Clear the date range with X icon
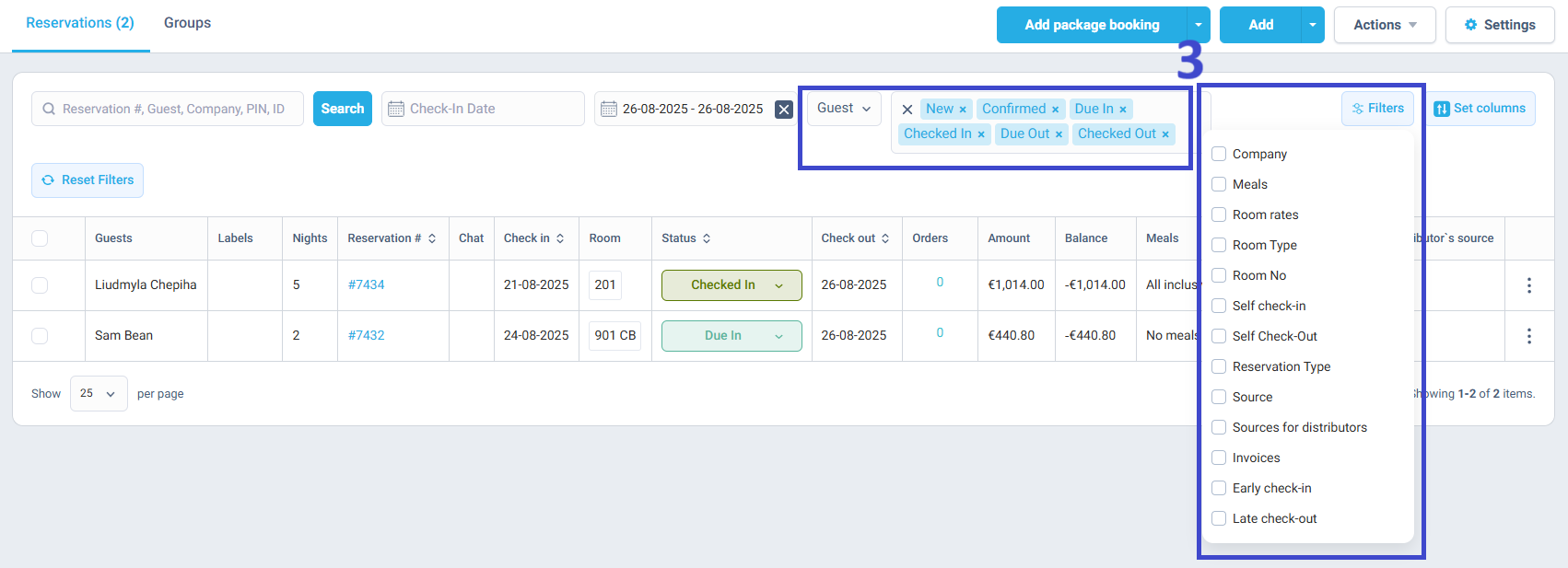 784,109
